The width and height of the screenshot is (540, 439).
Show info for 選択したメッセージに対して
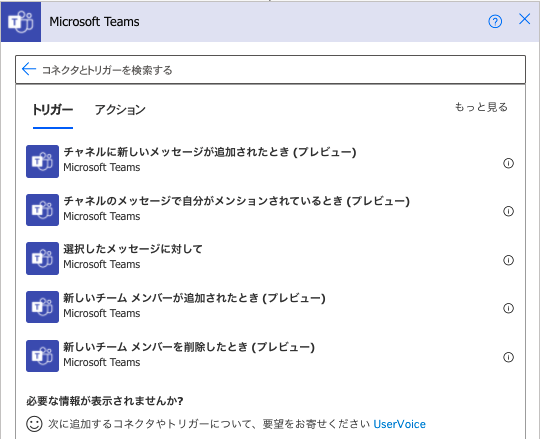[x=508, y=260]
